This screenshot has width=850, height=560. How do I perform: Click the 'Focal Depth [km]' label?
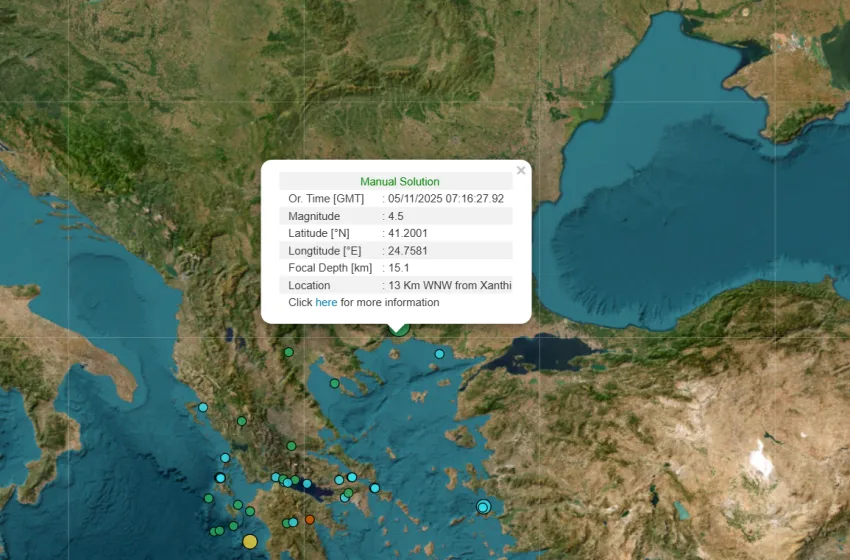[330, 268]
